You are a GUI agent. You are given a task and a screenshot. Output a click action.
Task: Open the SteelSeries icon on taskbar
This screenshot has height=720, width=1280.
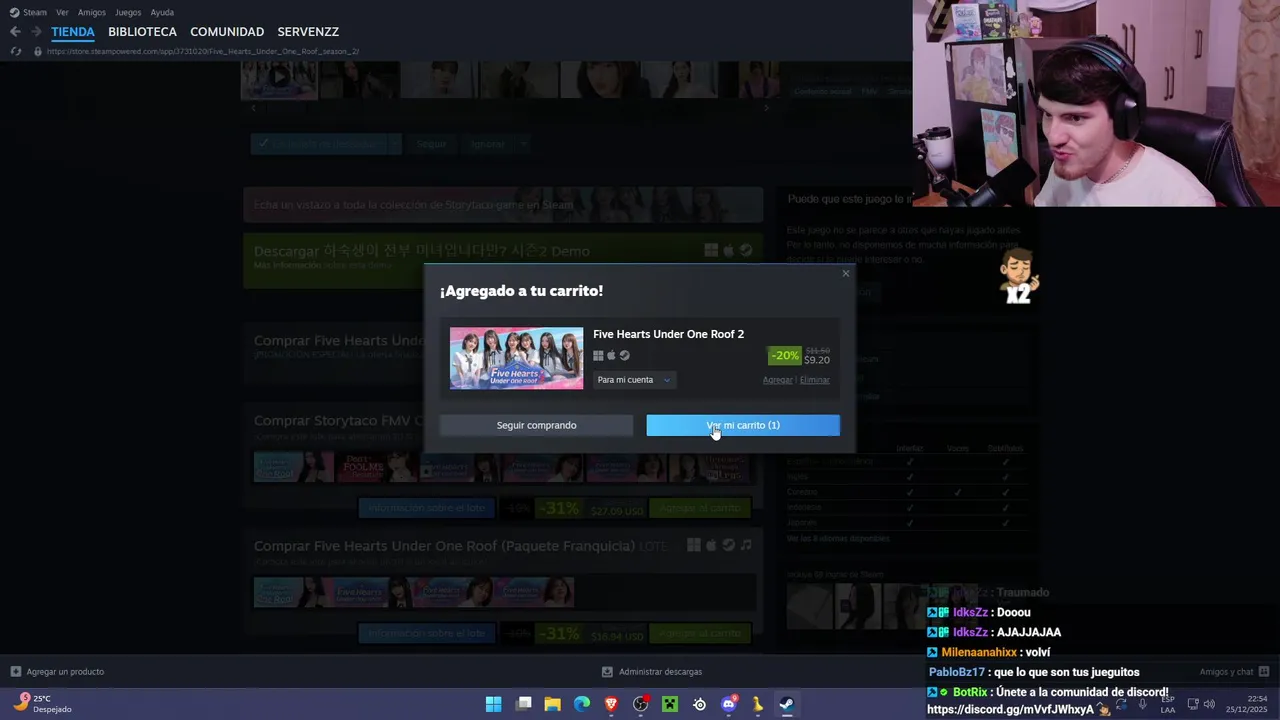tap(699, 704)
